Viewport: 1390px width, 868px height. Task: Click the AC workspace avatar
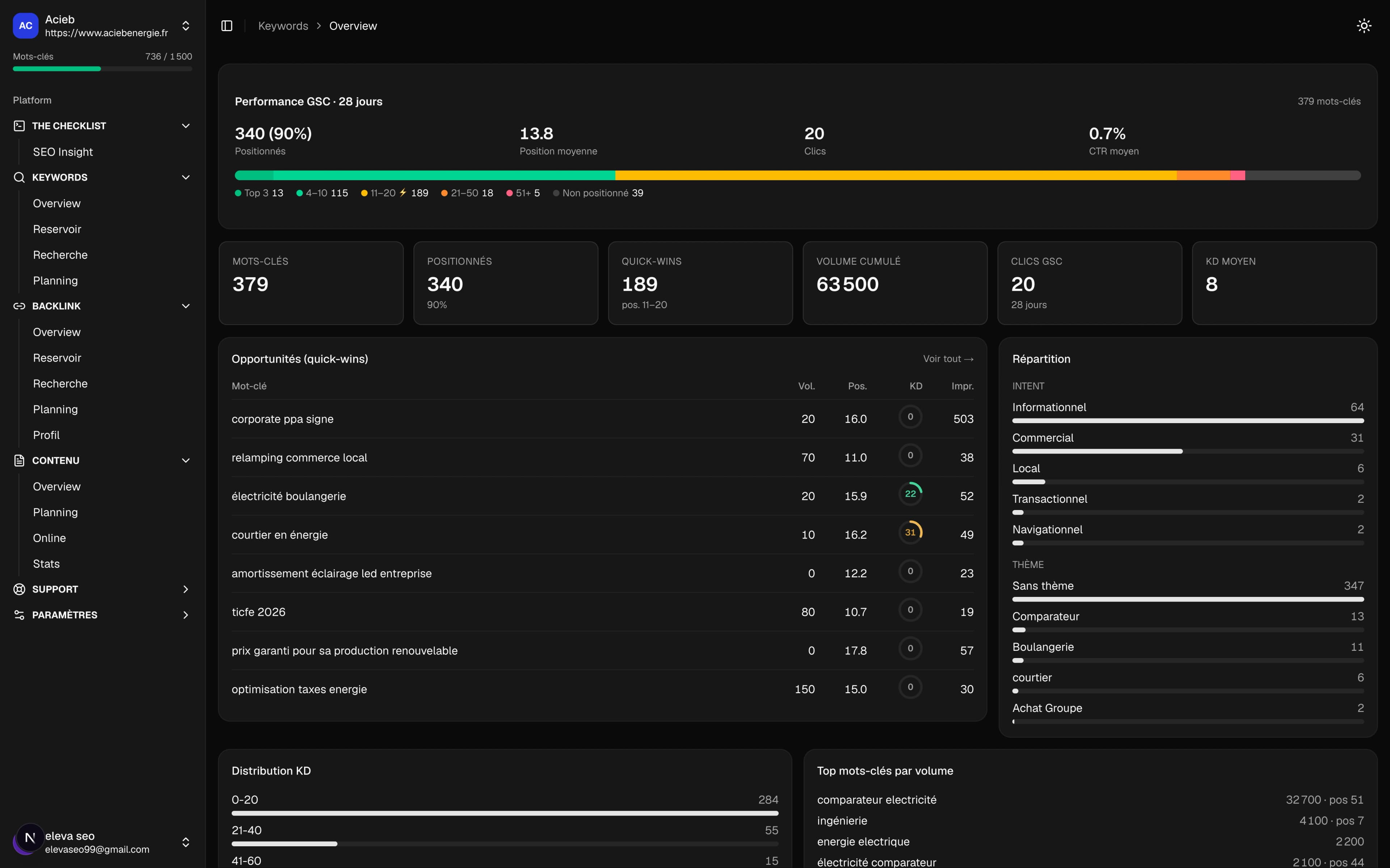click(25, 26)
